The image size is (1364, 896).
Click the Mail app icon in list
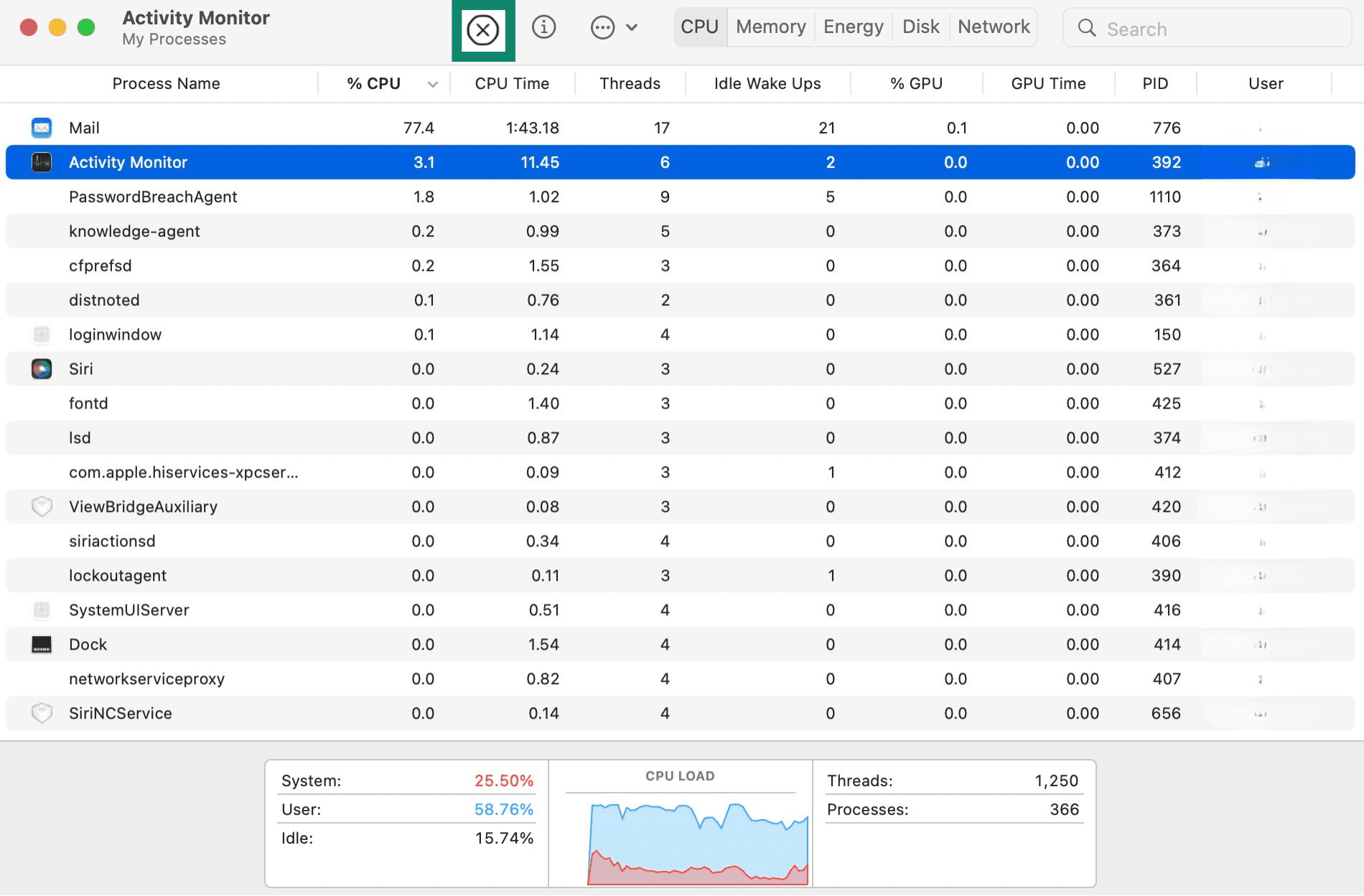[x=42, y=128]
